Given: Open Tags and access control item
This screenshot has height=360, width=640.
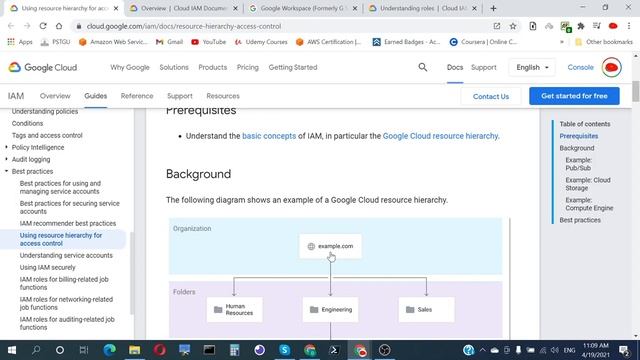Looking at the screenshot, I should [x=47, y=135].
